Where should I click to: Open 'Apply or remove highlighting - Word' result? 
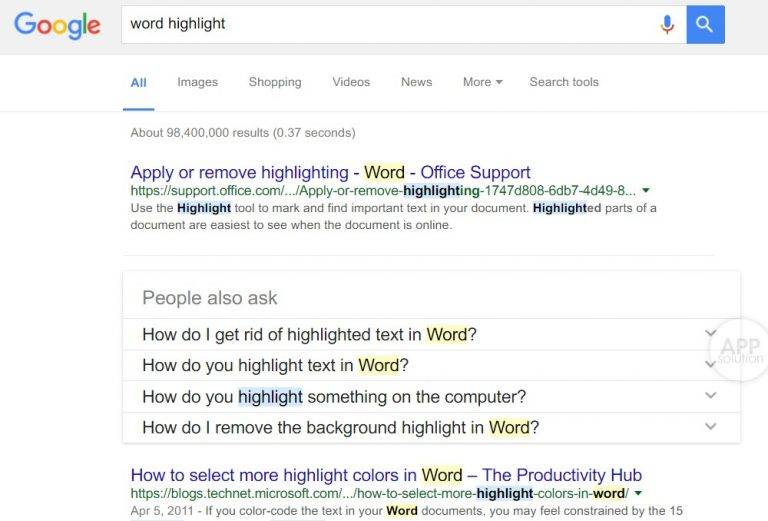tap(330, 172)
